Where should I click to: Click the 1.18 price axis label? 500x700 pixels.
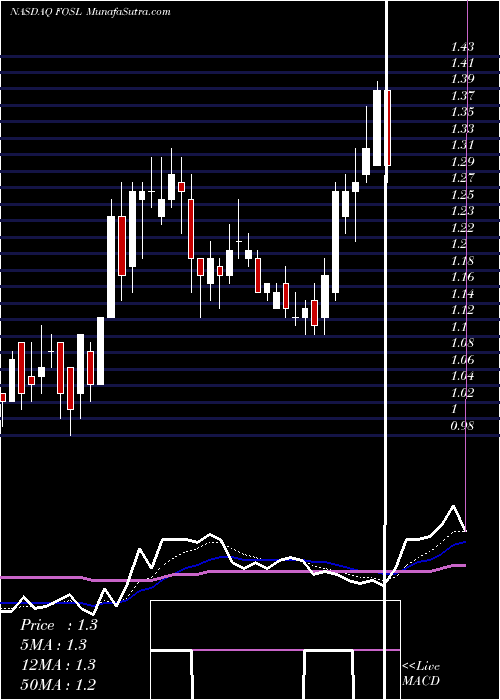pyautogui.click(x=462, y=261)
